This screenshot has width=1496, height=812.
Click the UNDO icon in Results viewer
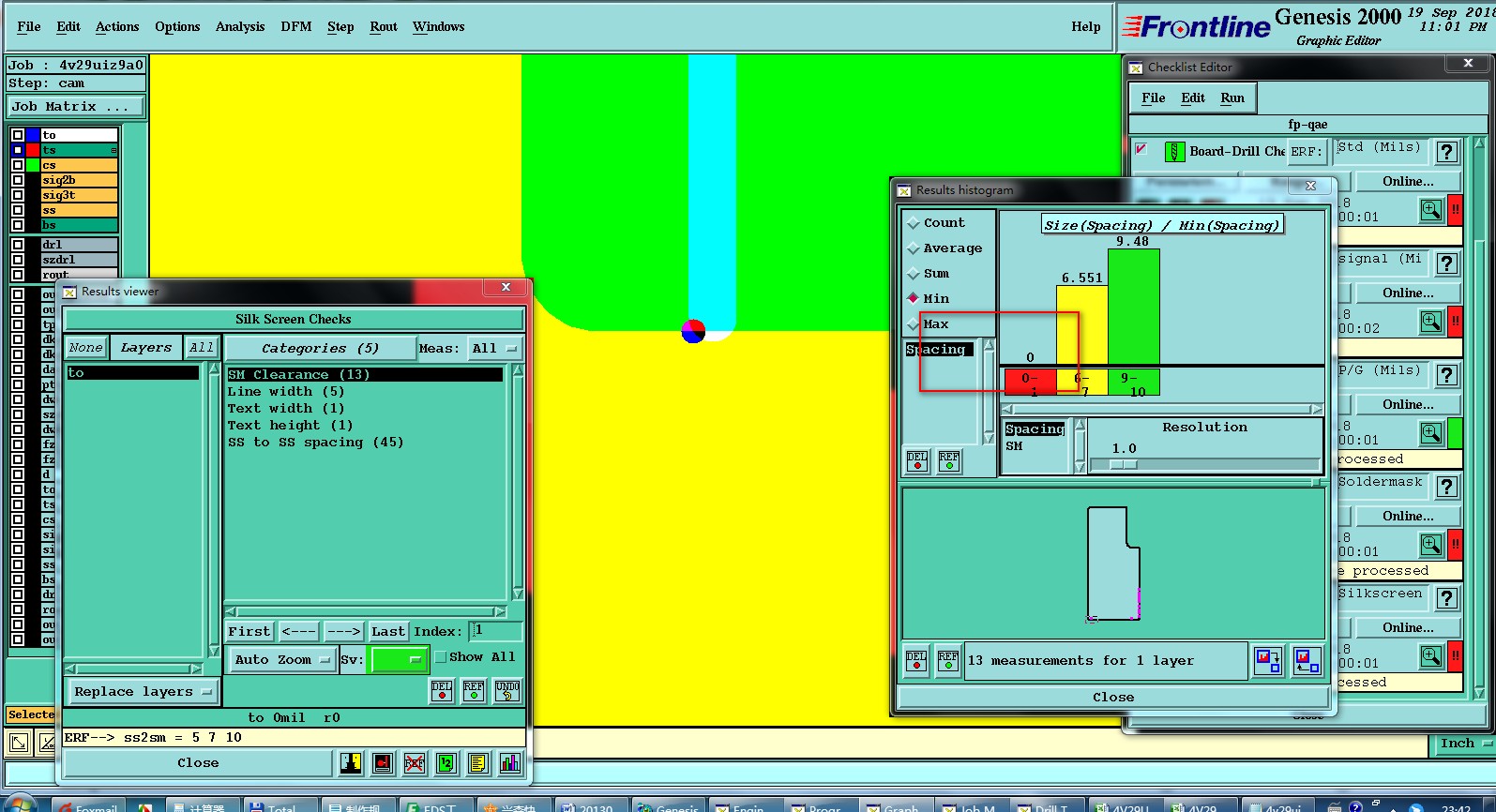[506, 691]
